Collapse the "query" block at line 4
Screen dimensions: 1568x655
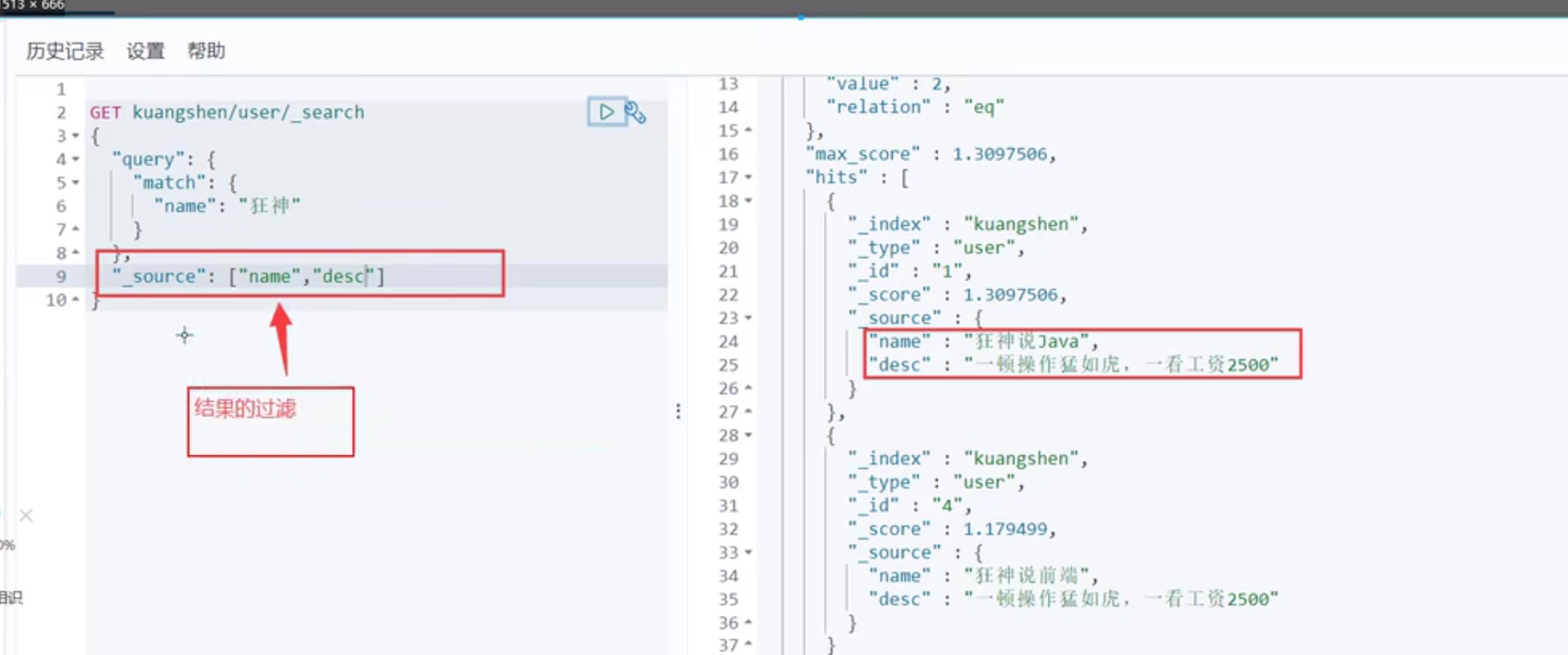pyautogui.click(x=76, y=159)
